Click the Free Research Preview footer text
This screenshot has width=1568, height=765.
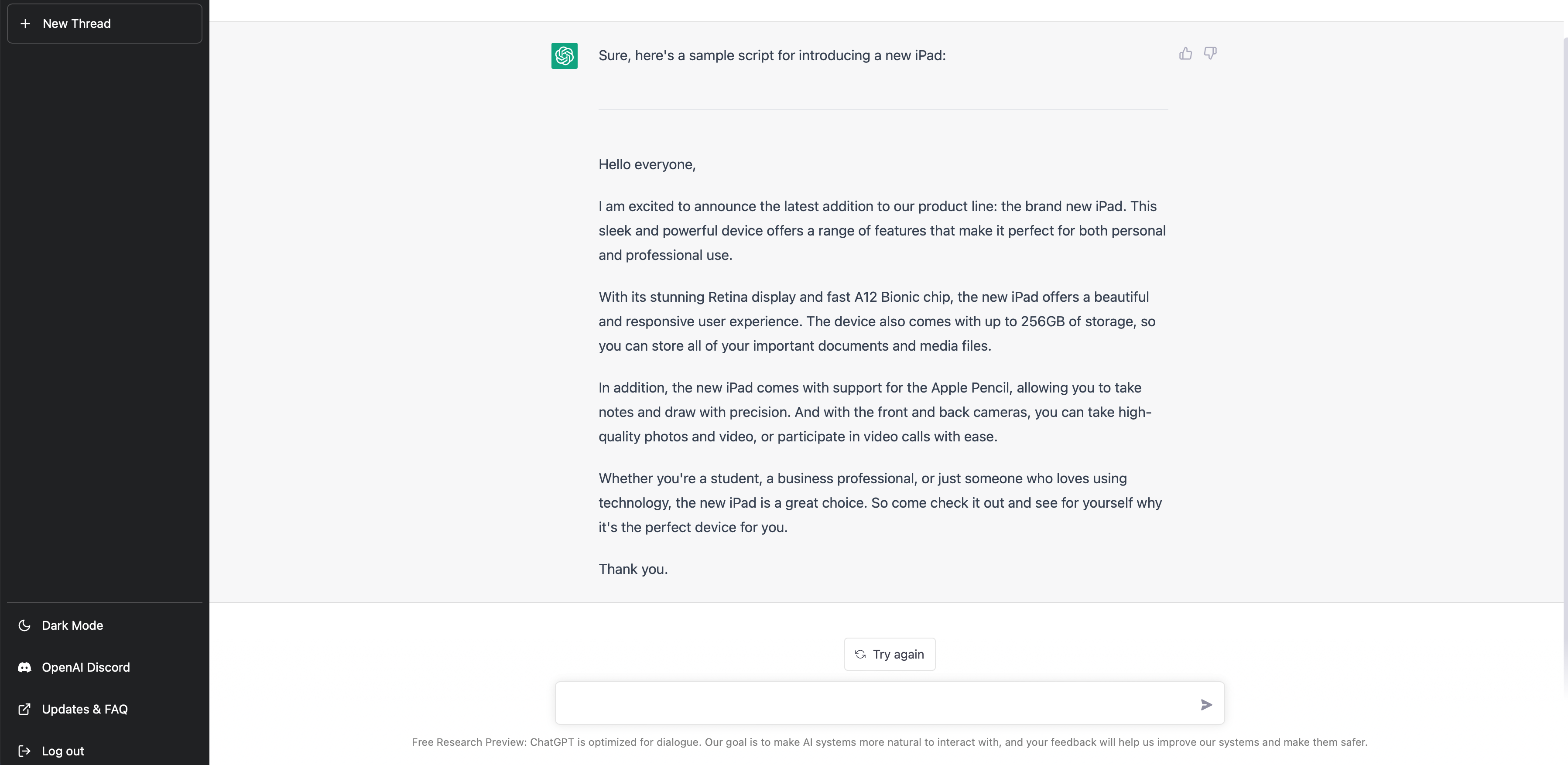pyautogui.click(x=889, y=742)
